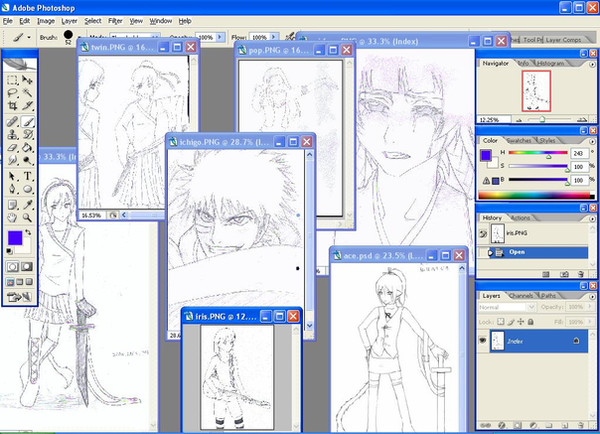This screenshot has height=434, width=600.
Task: Open the Brush preset picker dropdown
Action: pos(79,38)
